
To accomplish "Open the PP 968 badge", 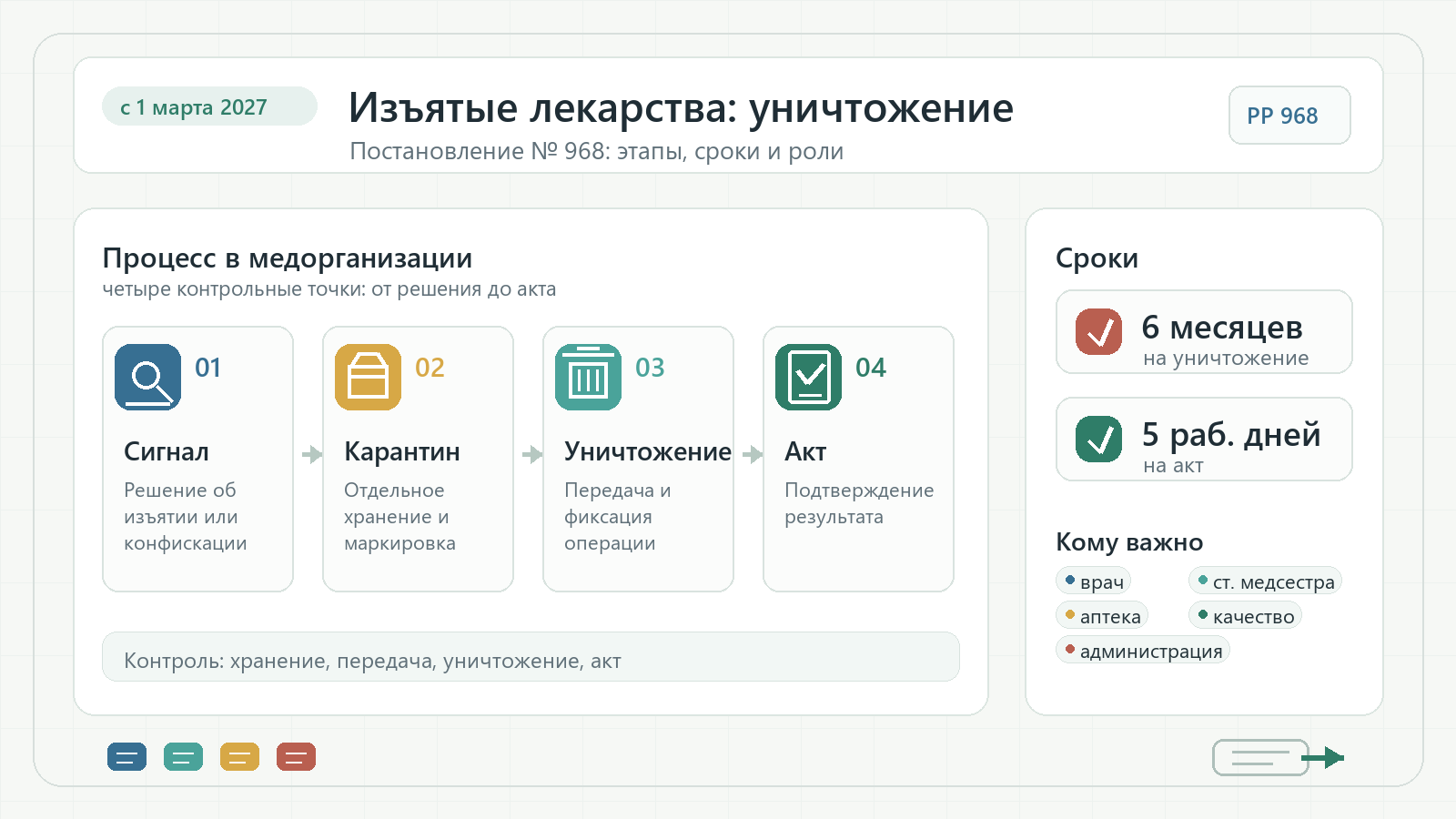I will coord(1289,116).
